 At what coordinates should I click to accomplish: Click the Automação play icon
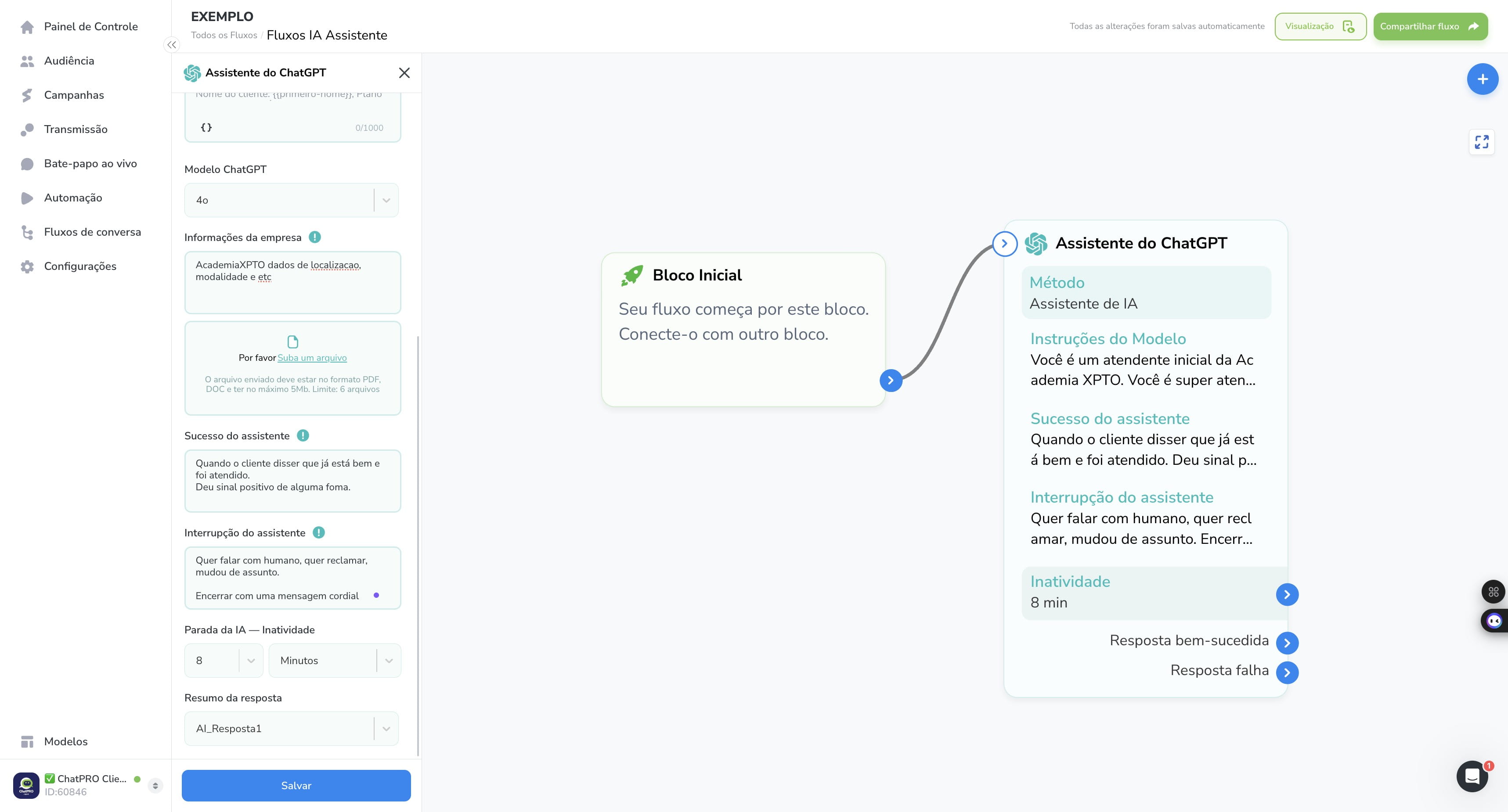point(27,198)
